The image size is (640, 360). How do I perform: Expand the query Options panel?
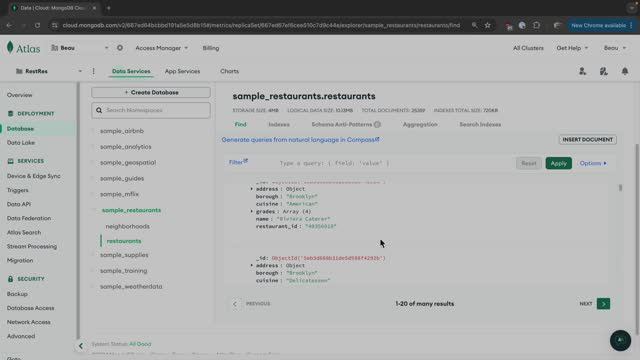pos(593,163)
